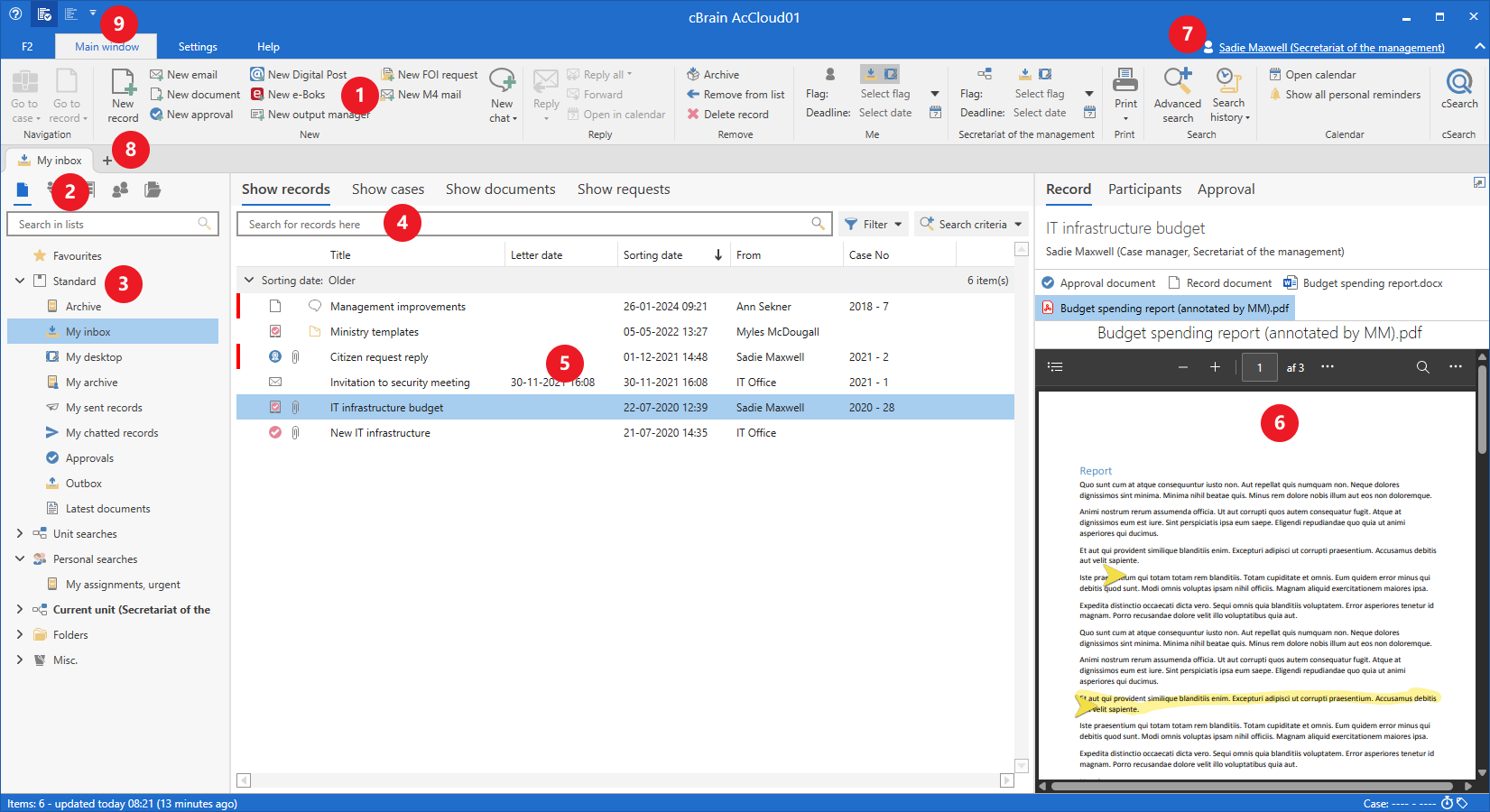Open PDF table of contents sidebar

pos(1055,367)
